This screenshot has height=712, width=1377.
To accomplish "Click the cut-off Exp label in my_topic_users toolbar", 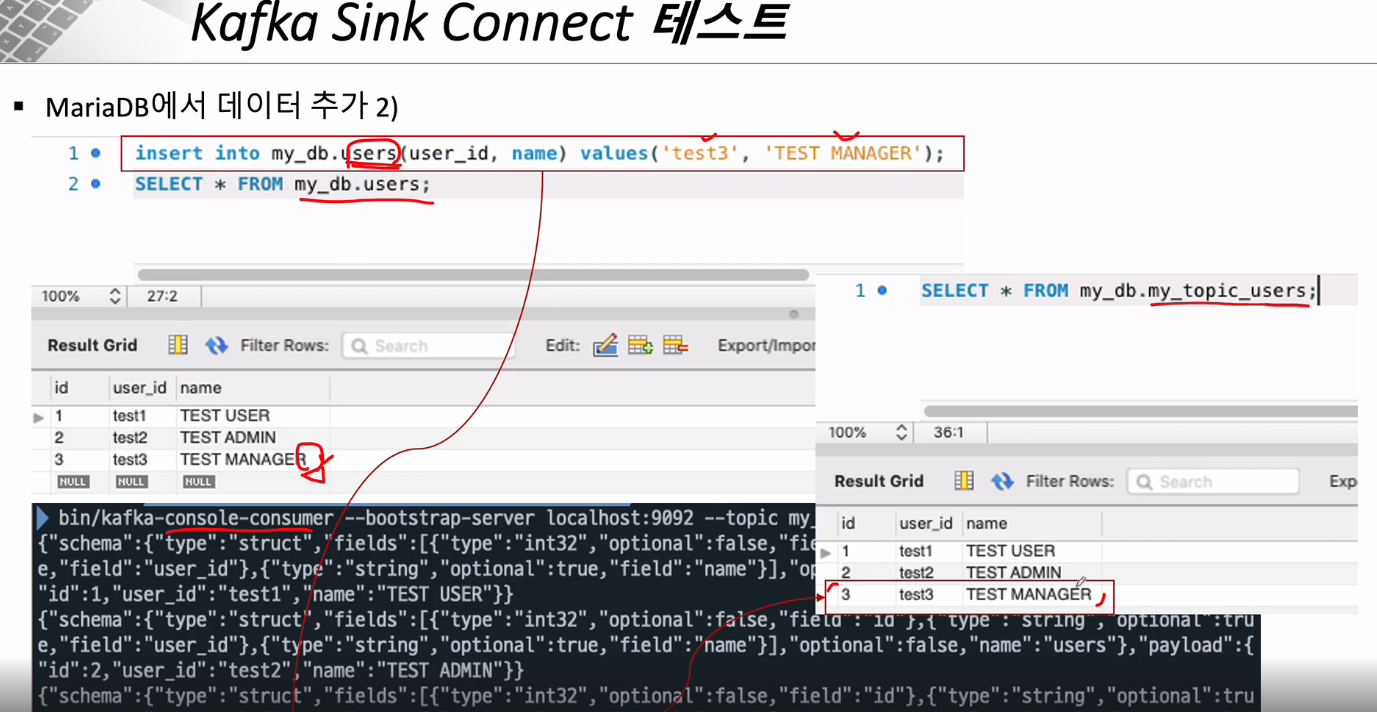I will pyautogui.click(x=1343, y=481).
